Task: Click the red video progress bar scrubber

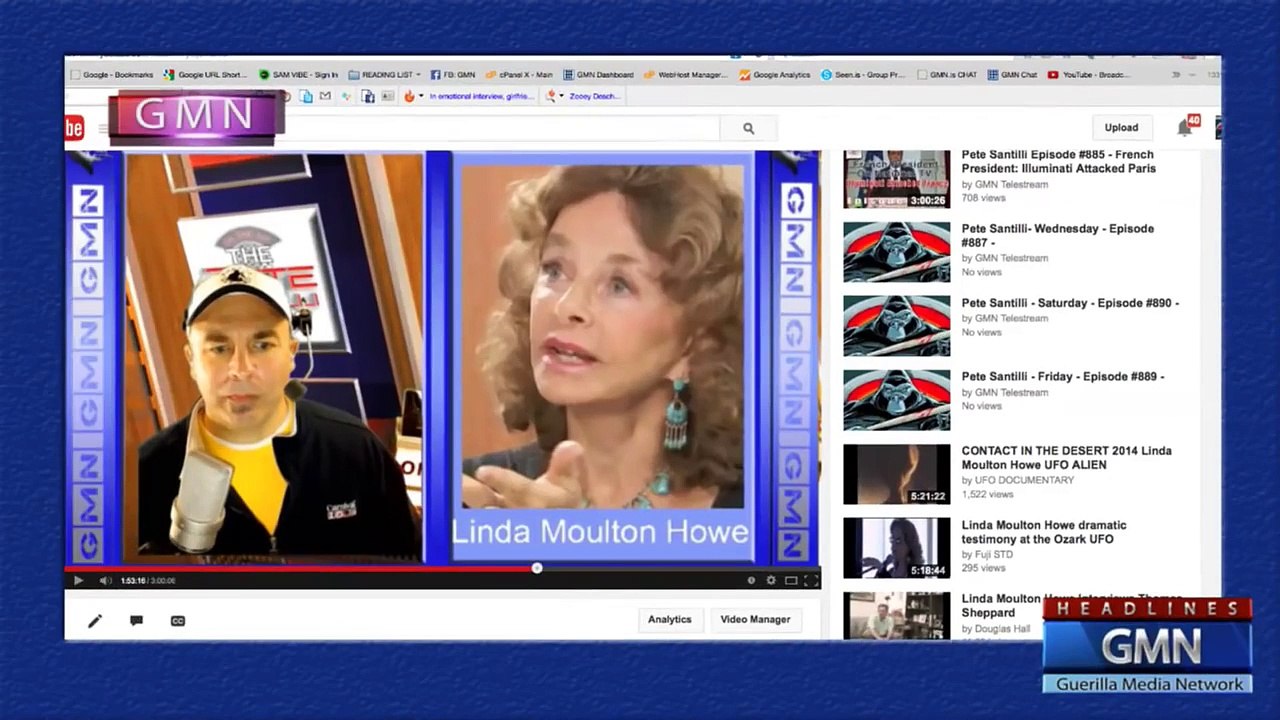Action: [537, 568]
